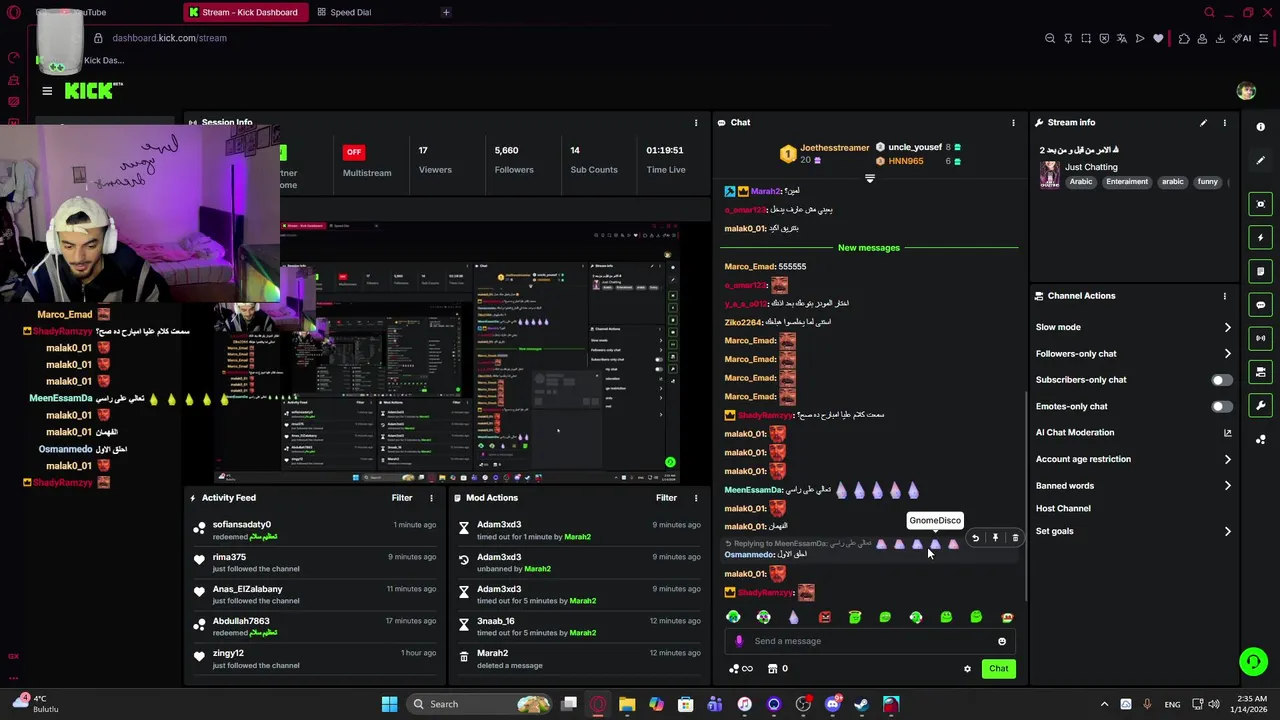The image size is (1280, 720).
Task: Toggle the channel actions sidebar icon
Action: (x=1260, y=372)
